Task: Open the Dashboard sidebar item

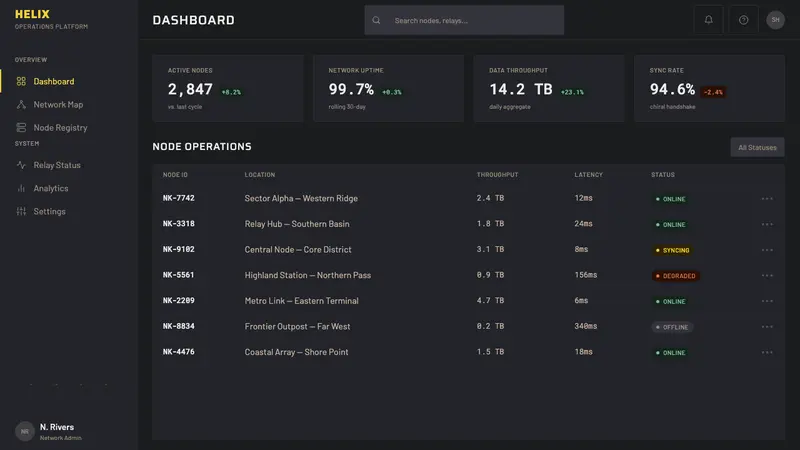Action: 69,82
